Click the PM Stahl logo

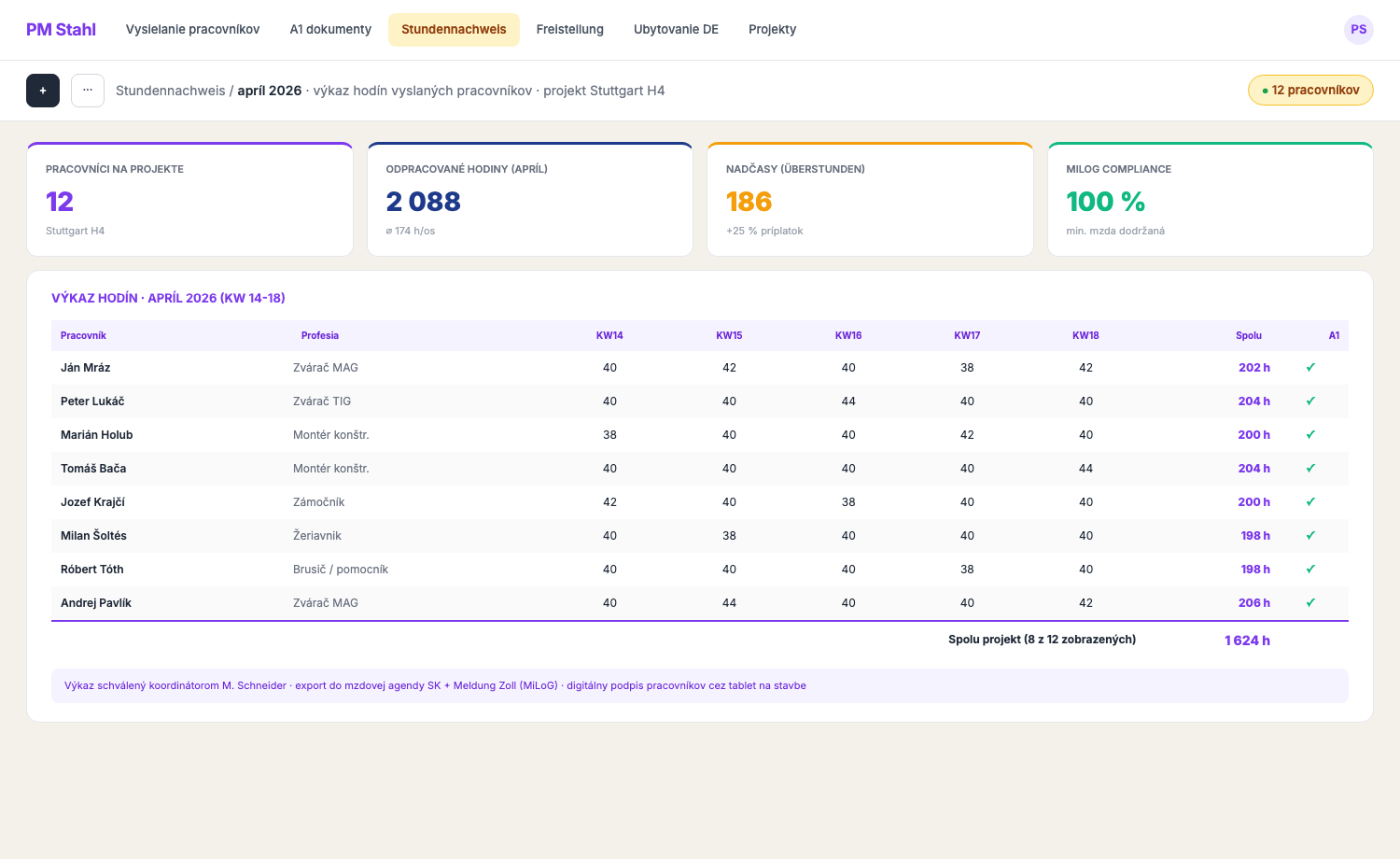pos(61,30)
